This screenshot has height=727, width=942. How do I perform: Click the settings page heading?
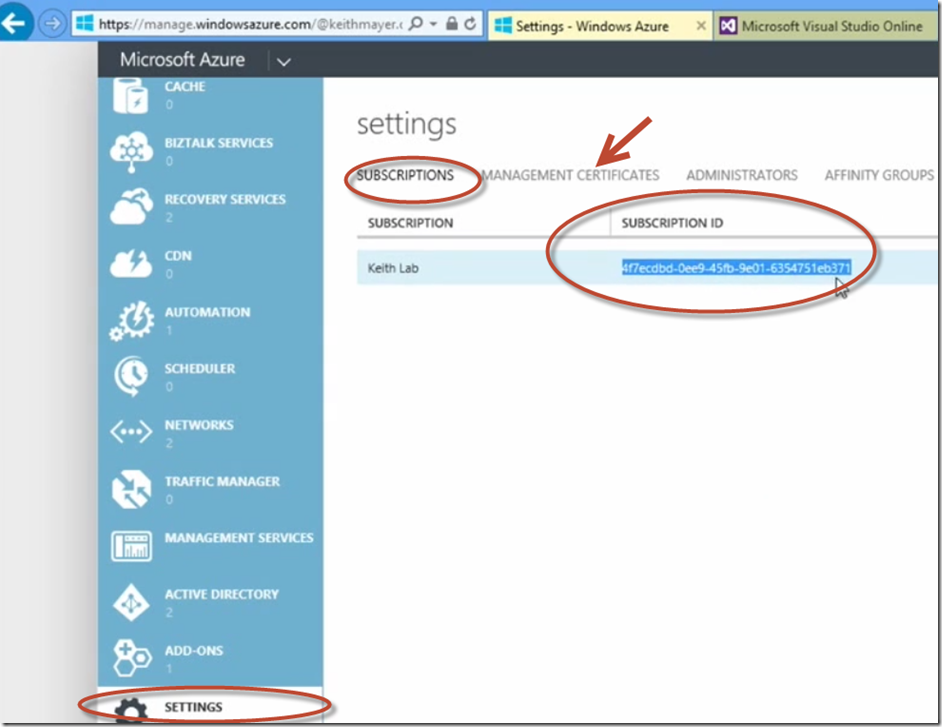pyautogui.click(x=407, y=125)
